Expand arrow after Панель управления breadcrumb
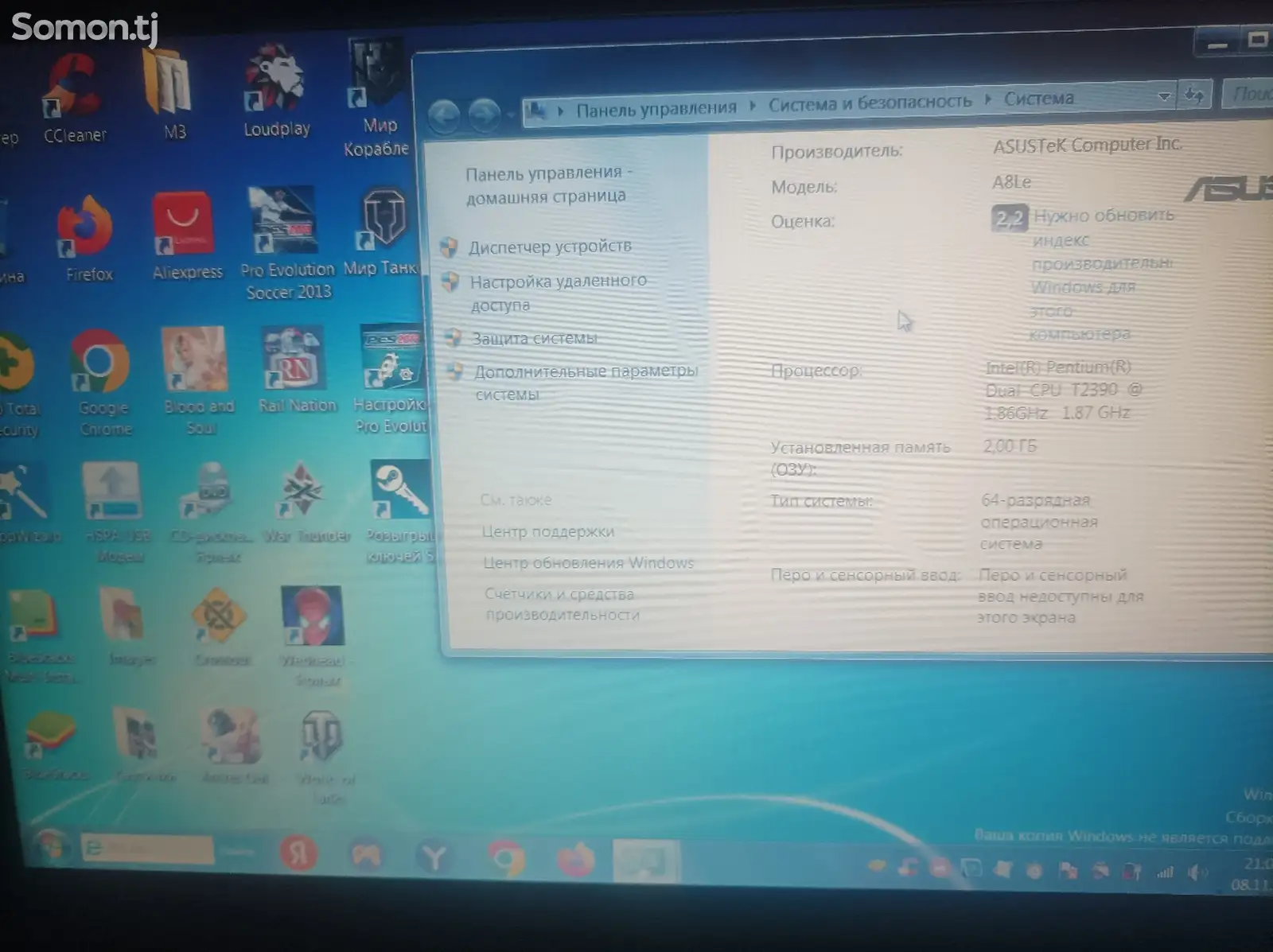The image size is (1273, 952). tap(753, 105)
